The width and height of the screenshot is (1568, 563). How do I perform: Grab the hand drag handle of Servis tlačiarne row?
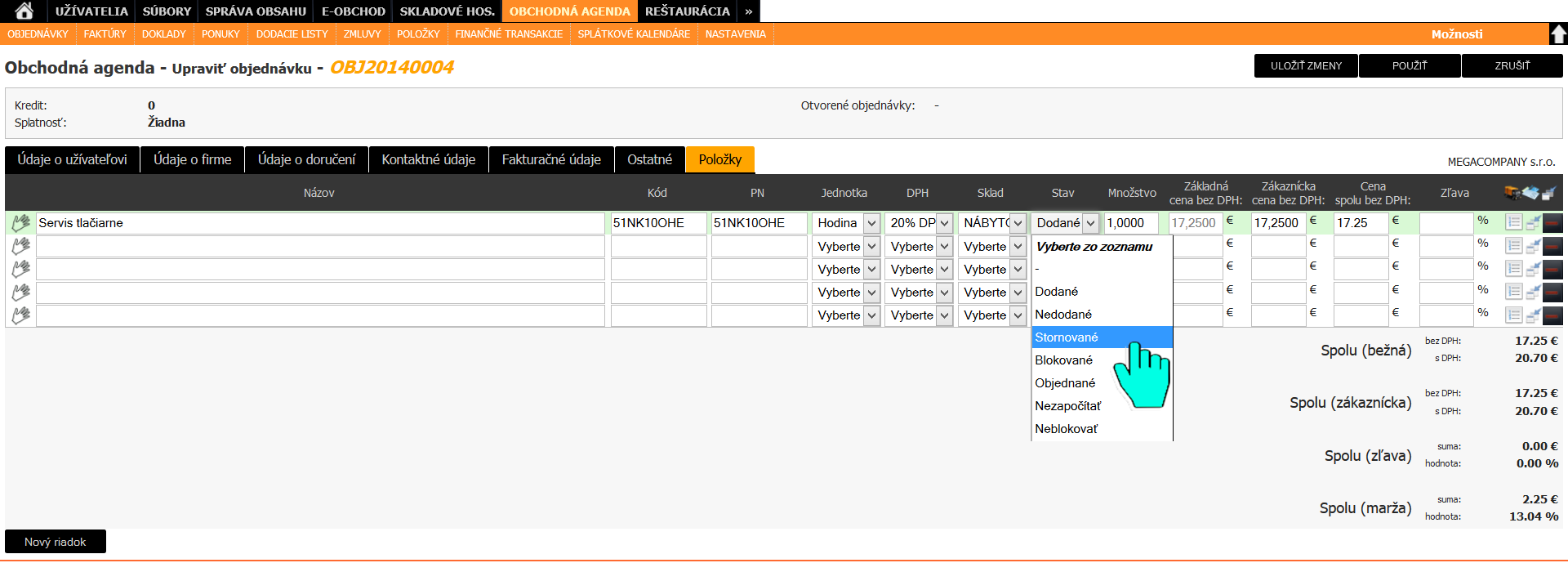(20, 222)
